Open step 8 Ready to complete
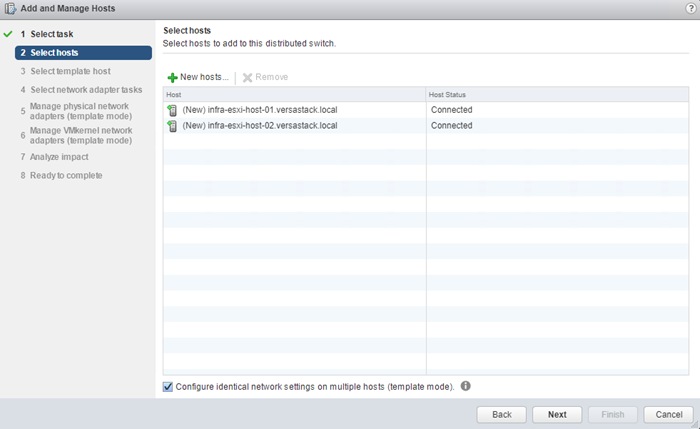700x429 pixels. 61,175
